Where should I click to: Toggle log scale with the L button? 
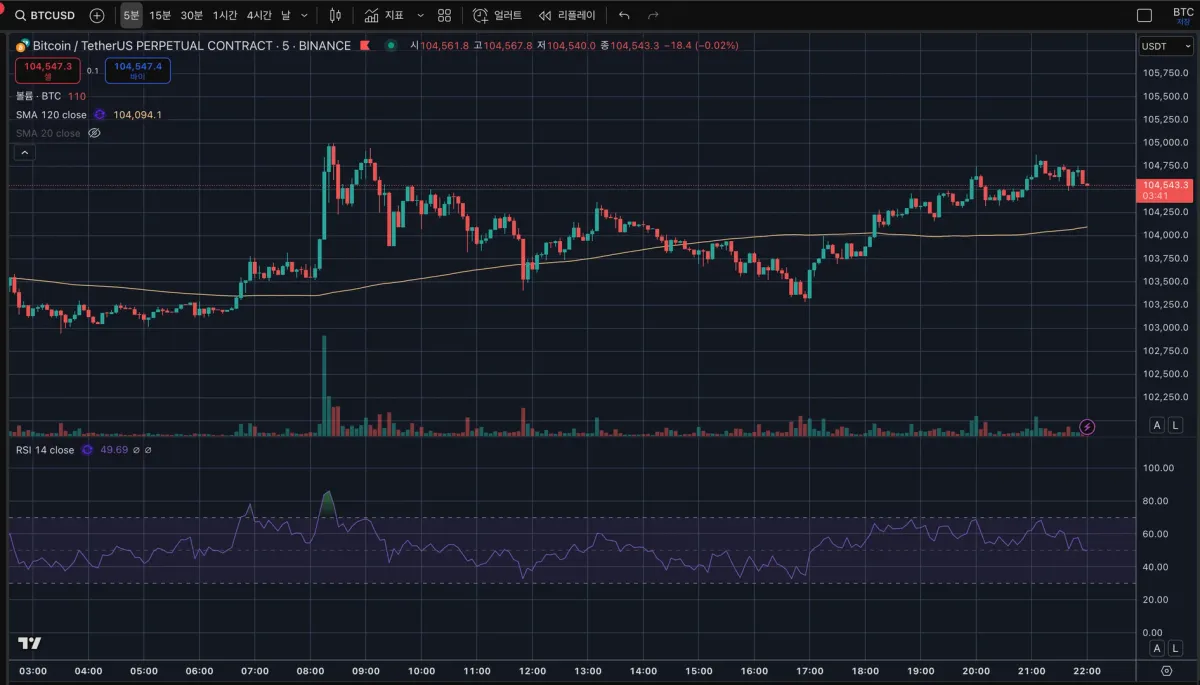[1175, 425]
